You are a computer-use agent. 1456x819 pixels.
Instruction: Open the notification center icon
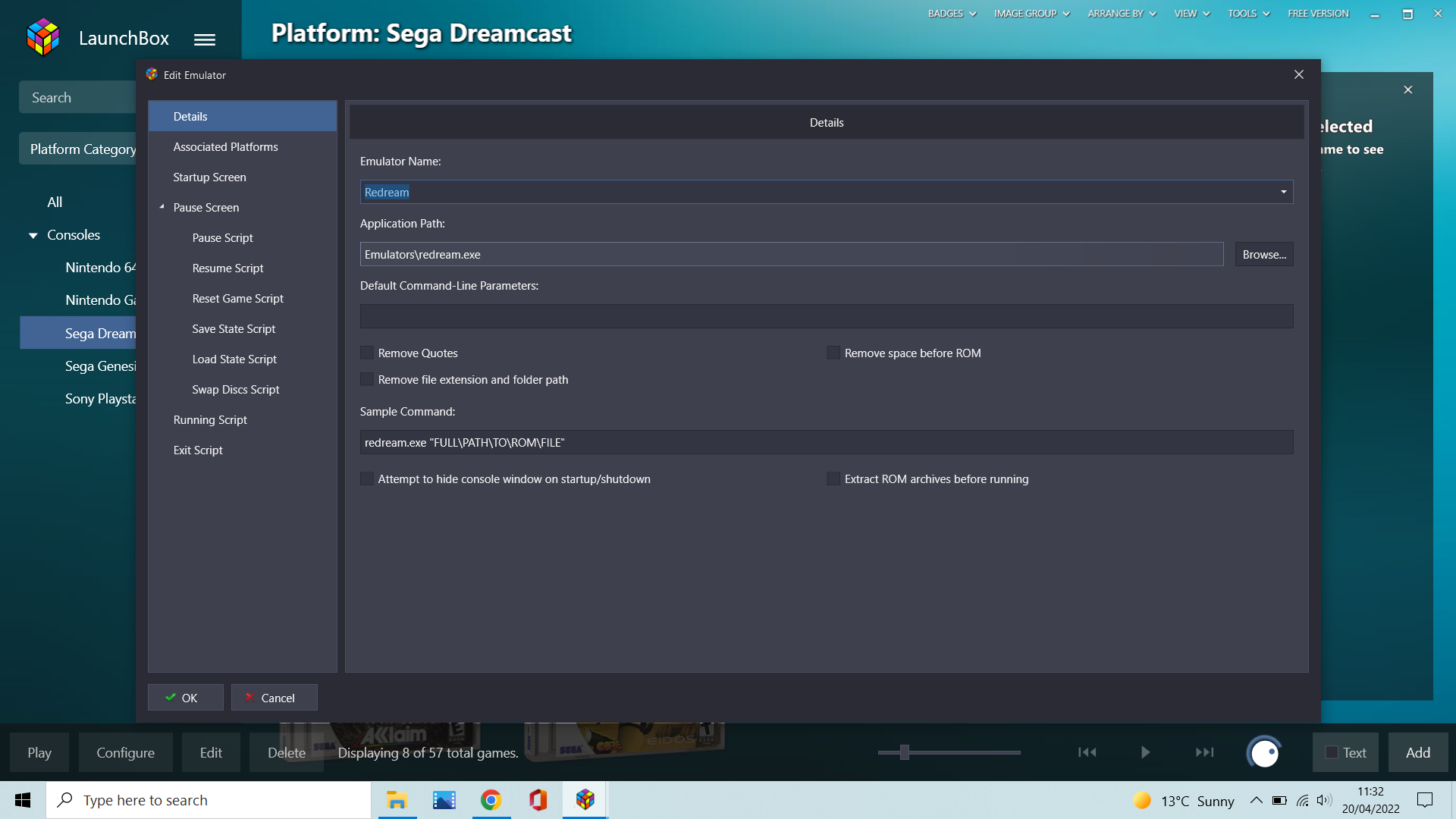tap(1425, 800)
